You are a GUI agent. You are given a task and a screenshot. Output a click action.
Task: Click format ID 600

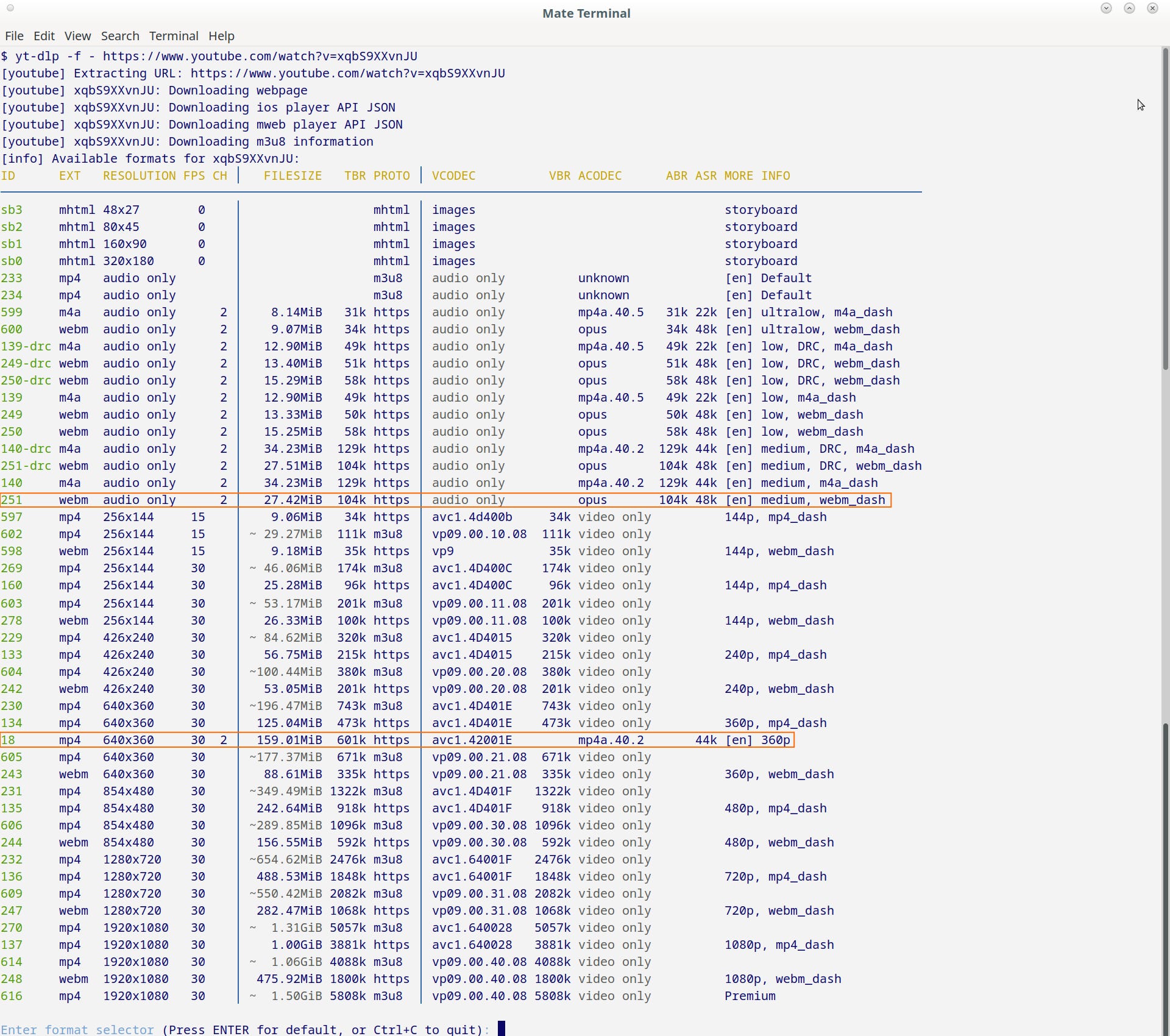(x=12, y=329)
